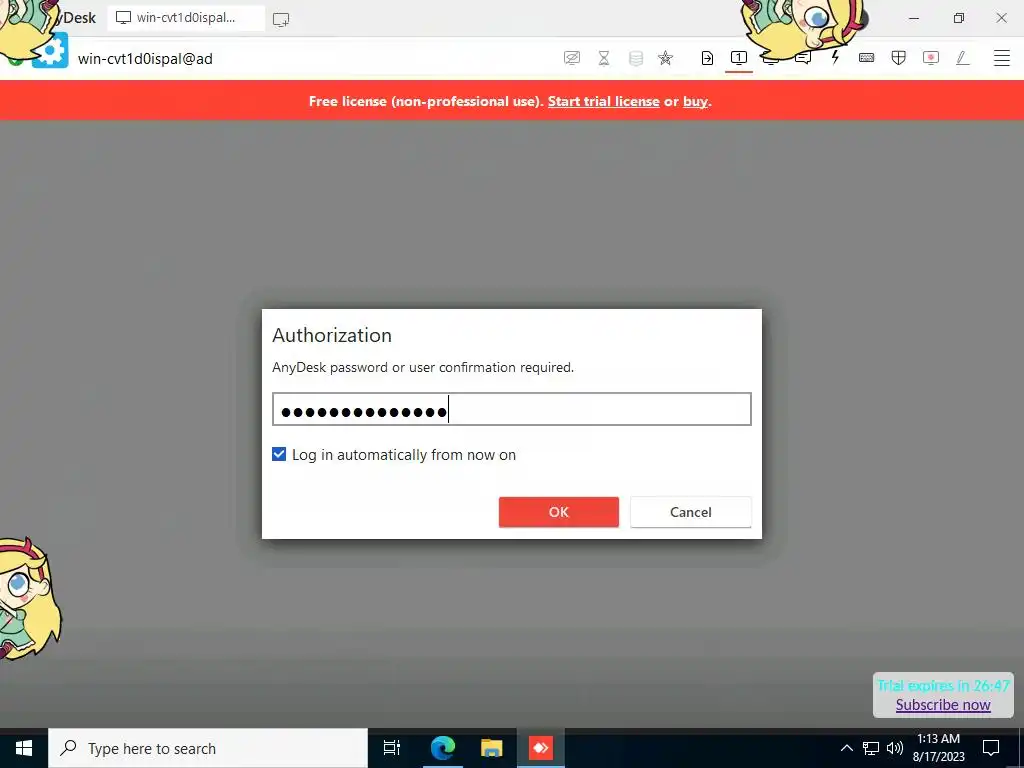
Task: Open whiteboard pen icon
Action: point(963,58)
